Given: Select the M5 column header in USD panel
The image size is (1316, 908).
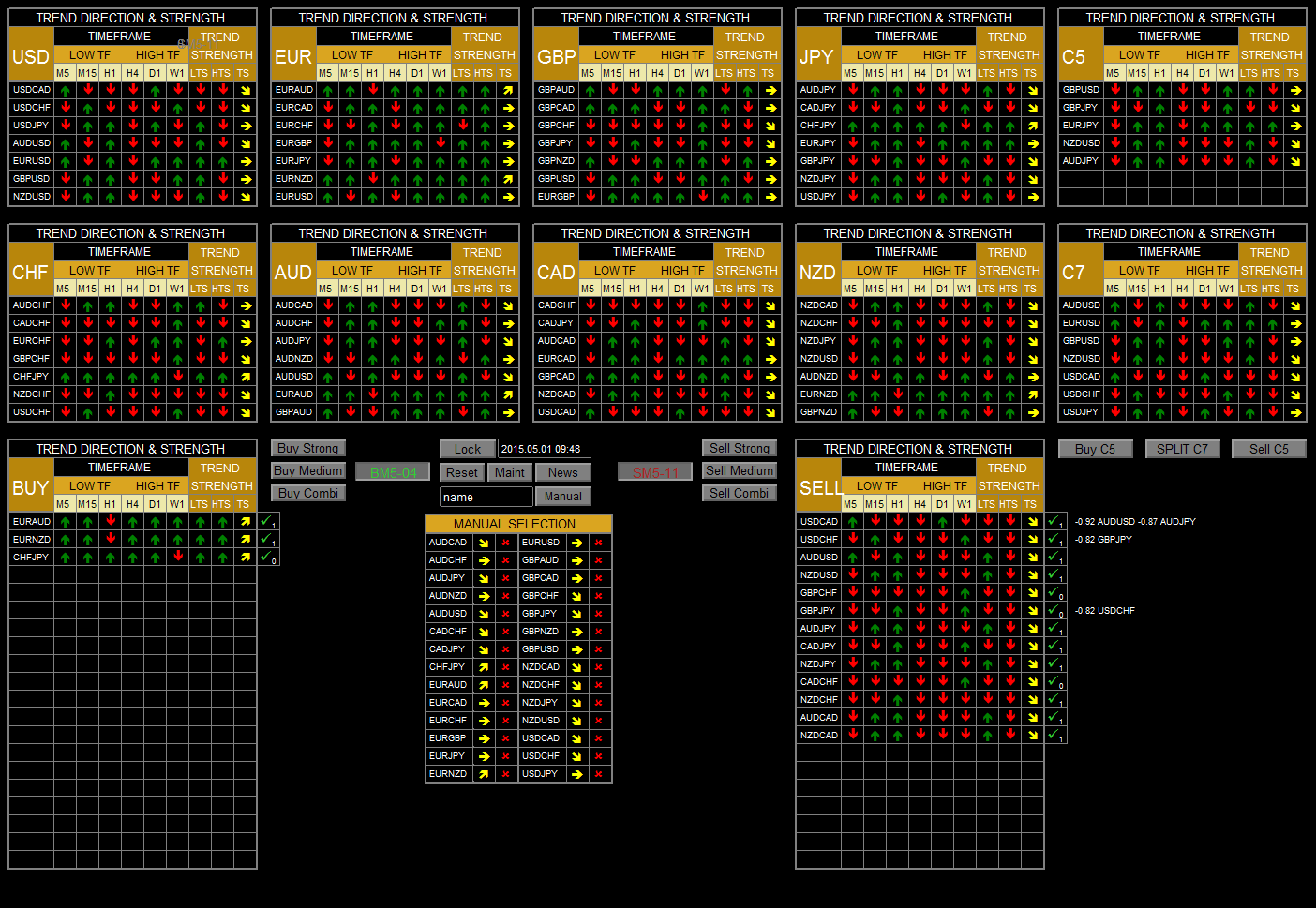Looking at the screenshot, I should [63, 73].
